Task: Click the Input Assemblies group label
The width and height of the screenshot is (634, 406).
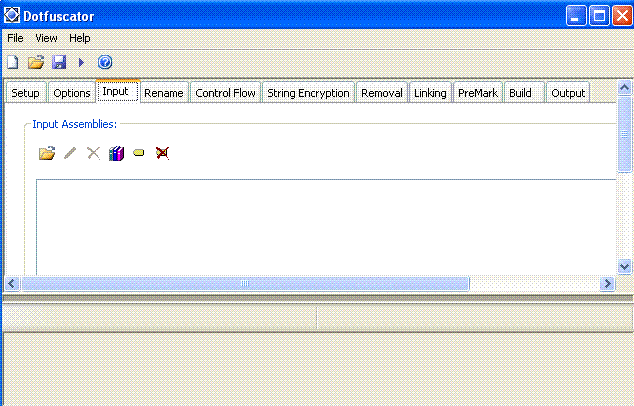Action: pyautogui.click(x=74, y=124)
